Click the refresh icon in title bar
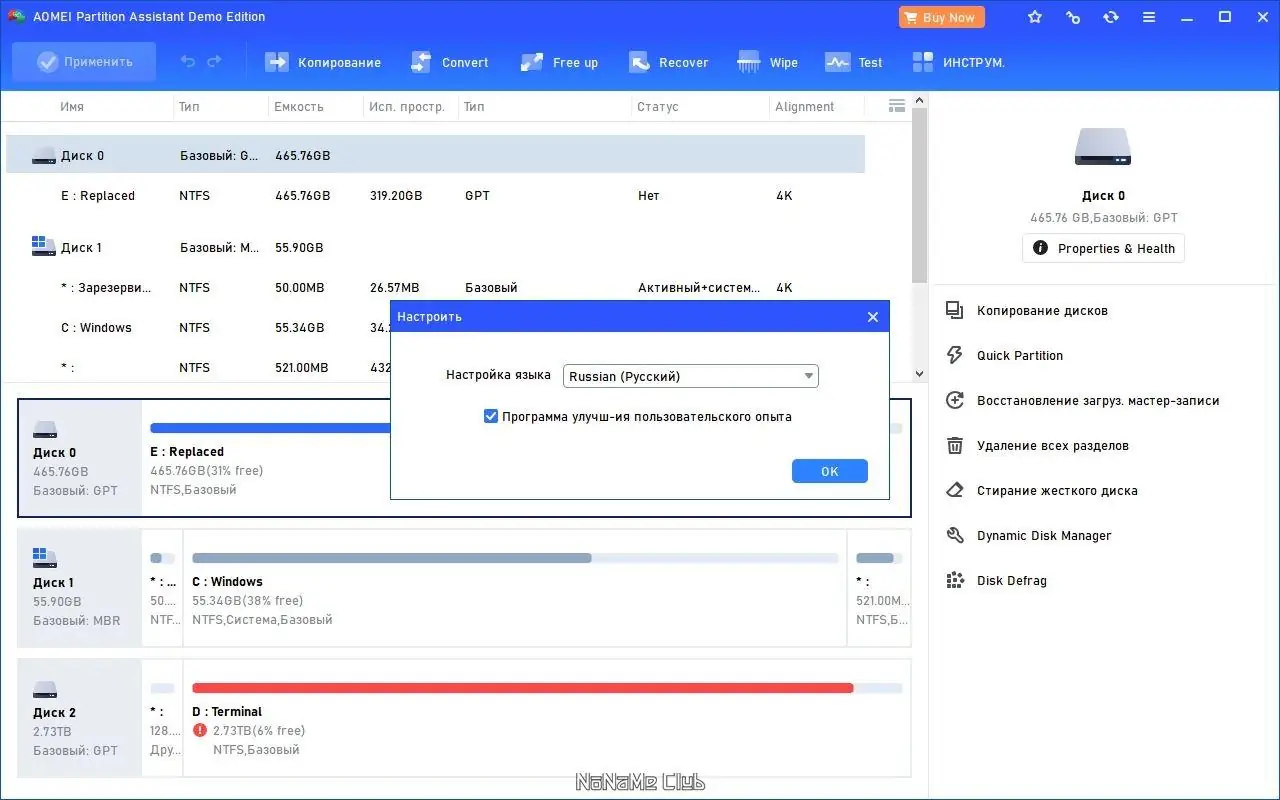 coord(1111,17)
